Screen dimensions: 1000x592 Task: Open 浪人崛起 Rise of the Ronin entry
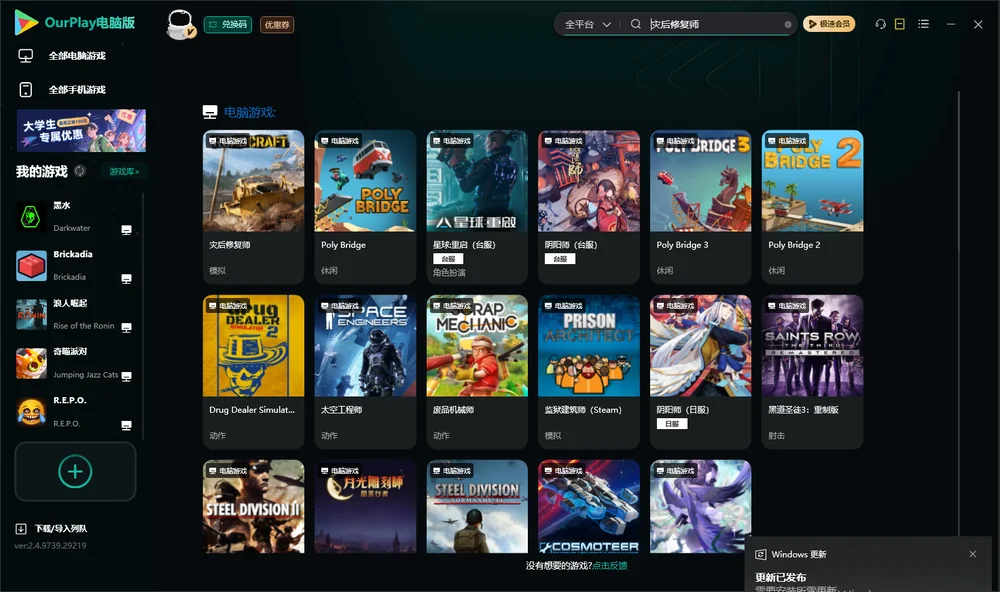click(x=75, y=314)
